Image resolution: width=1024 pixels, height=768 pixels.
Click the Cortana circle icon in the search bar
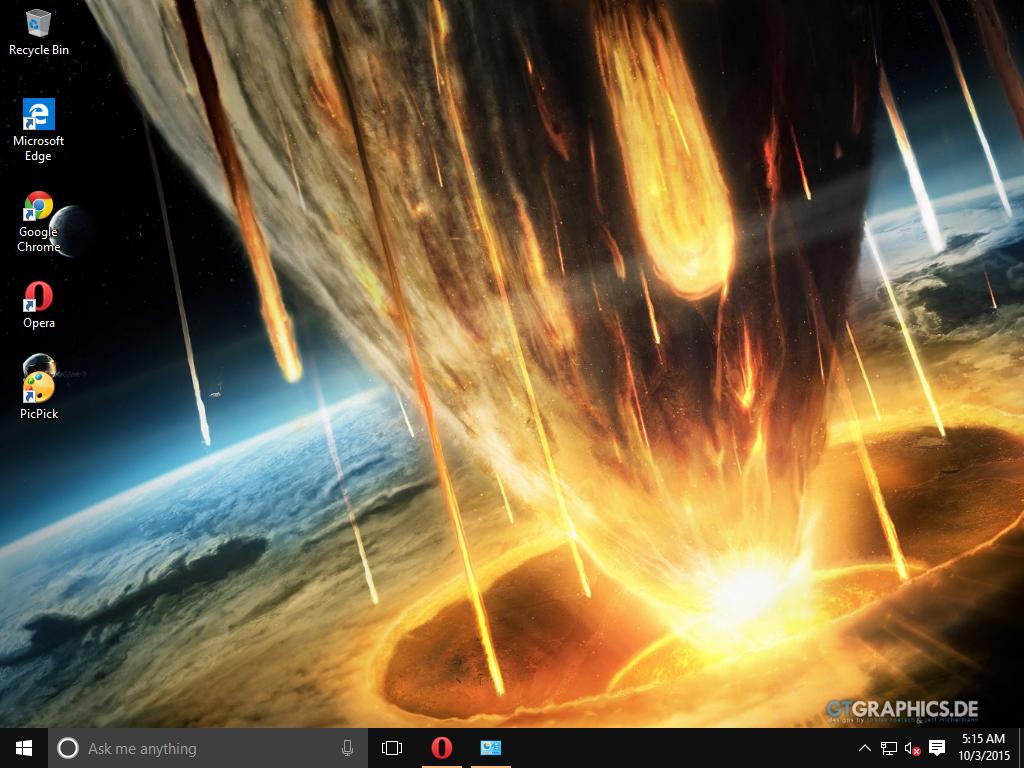[68, 747]
